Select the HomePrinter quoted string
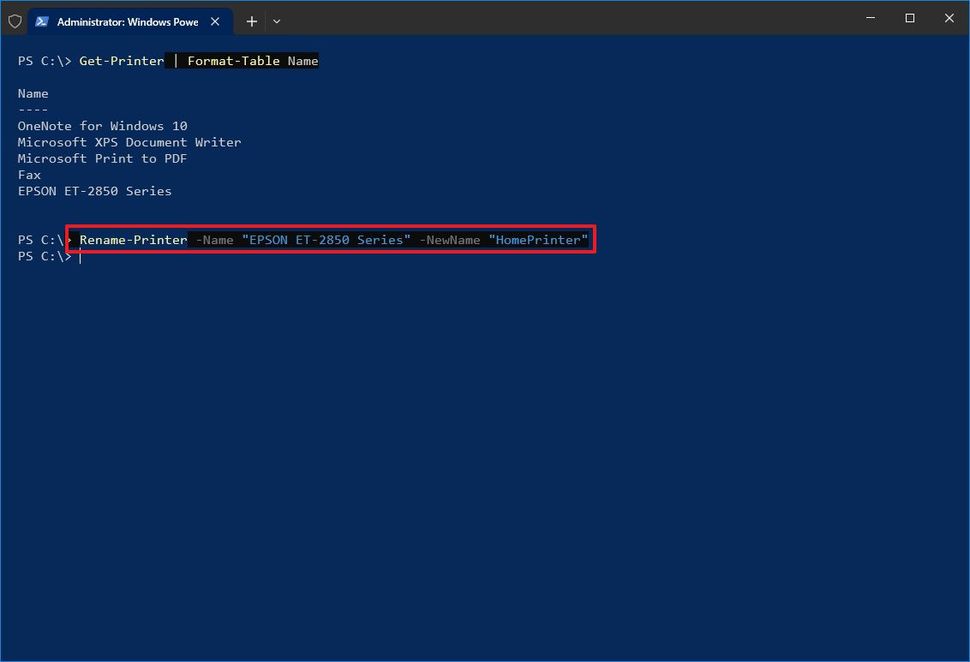Image resolution: width=970 pixels, height=662 pixels. click(538, 240)
